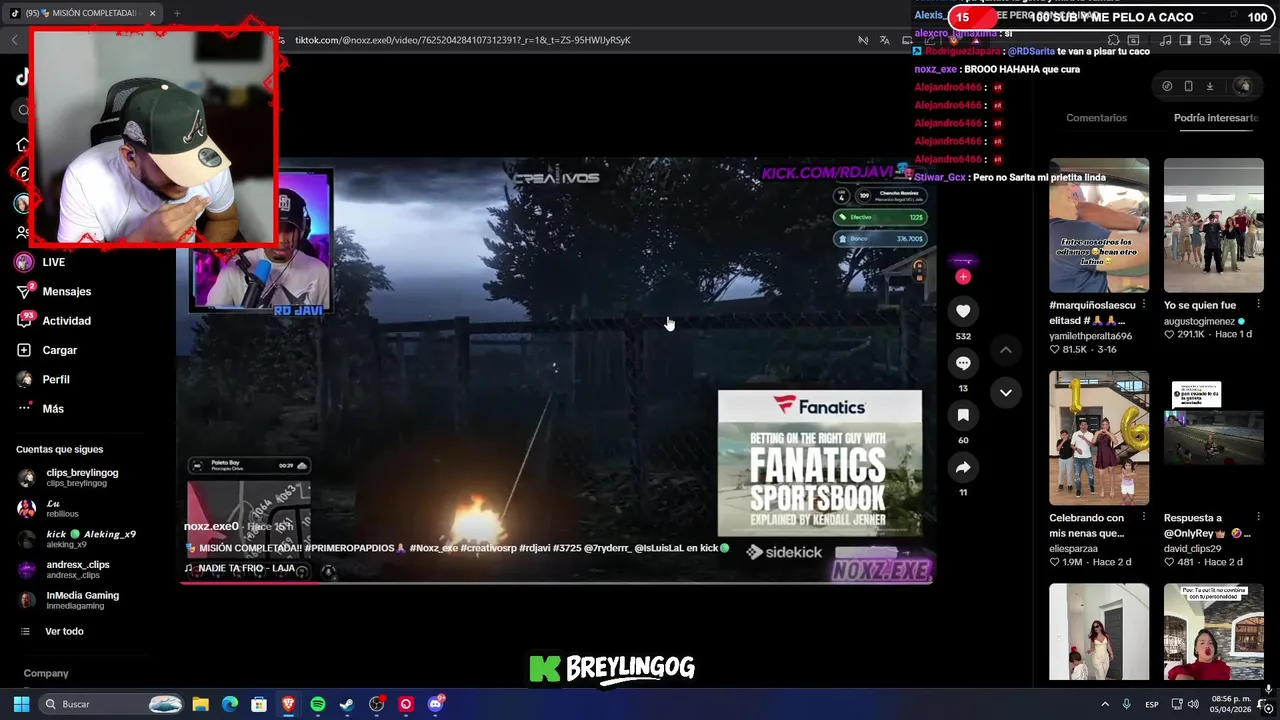Go to previous video with up chevron
The width and height of the screenshot is (1280, 720).
tap(1006, 350)
